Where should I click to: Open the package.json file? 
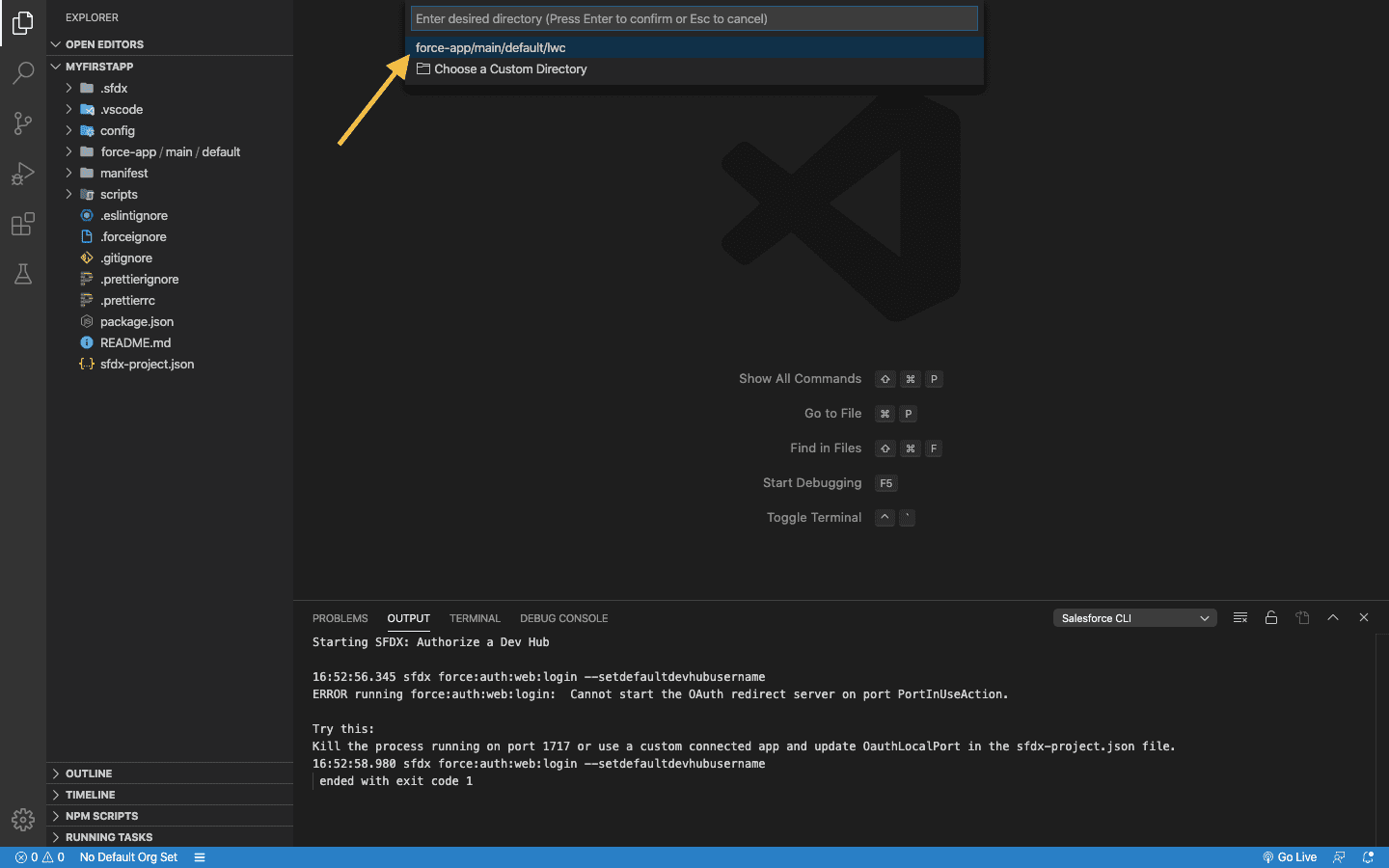(x=170, y=321)
